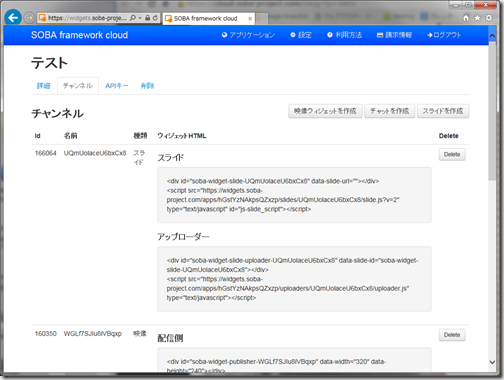Click the browser back arrow button
This screenshot has width=504, height=380.
click(x=13, y=18)
